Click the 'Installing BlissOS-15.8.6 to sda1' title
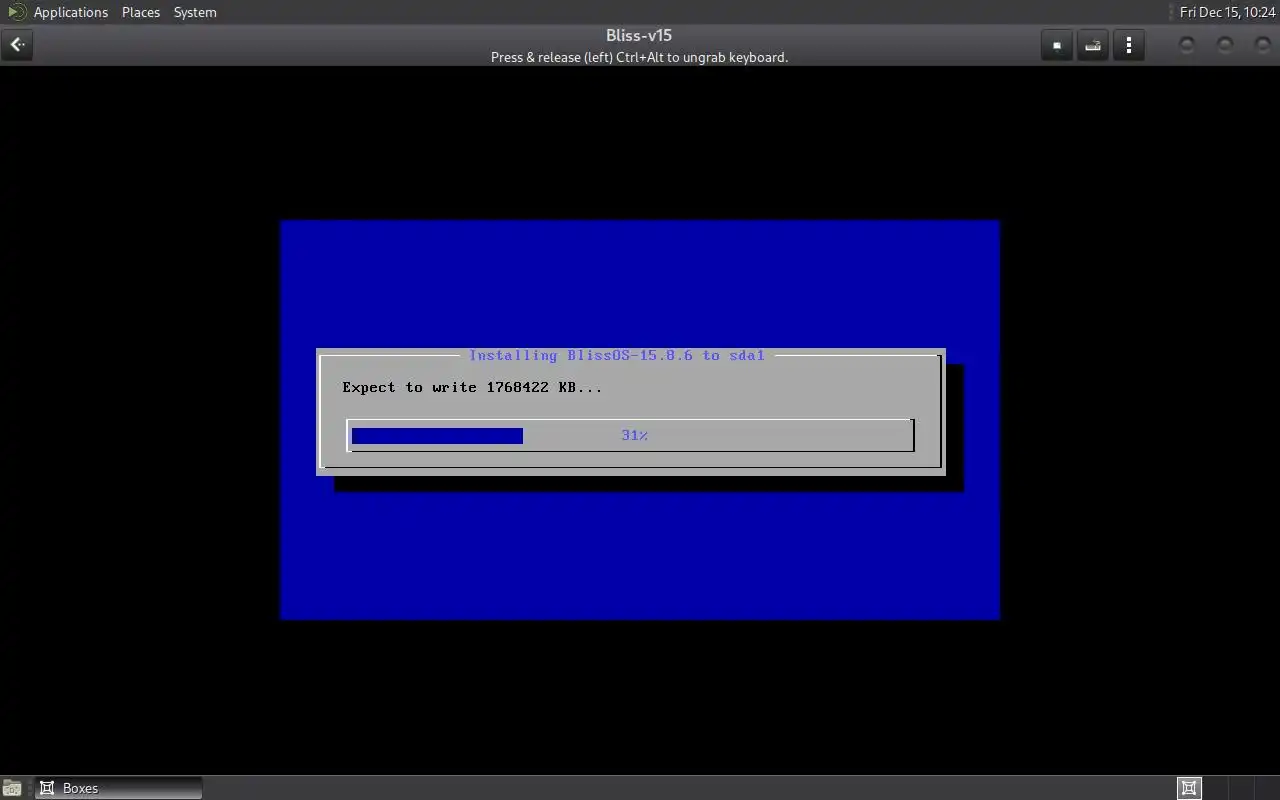This screenshot has width=1280, height=800. pyautogui.click(x=617, y=355)
